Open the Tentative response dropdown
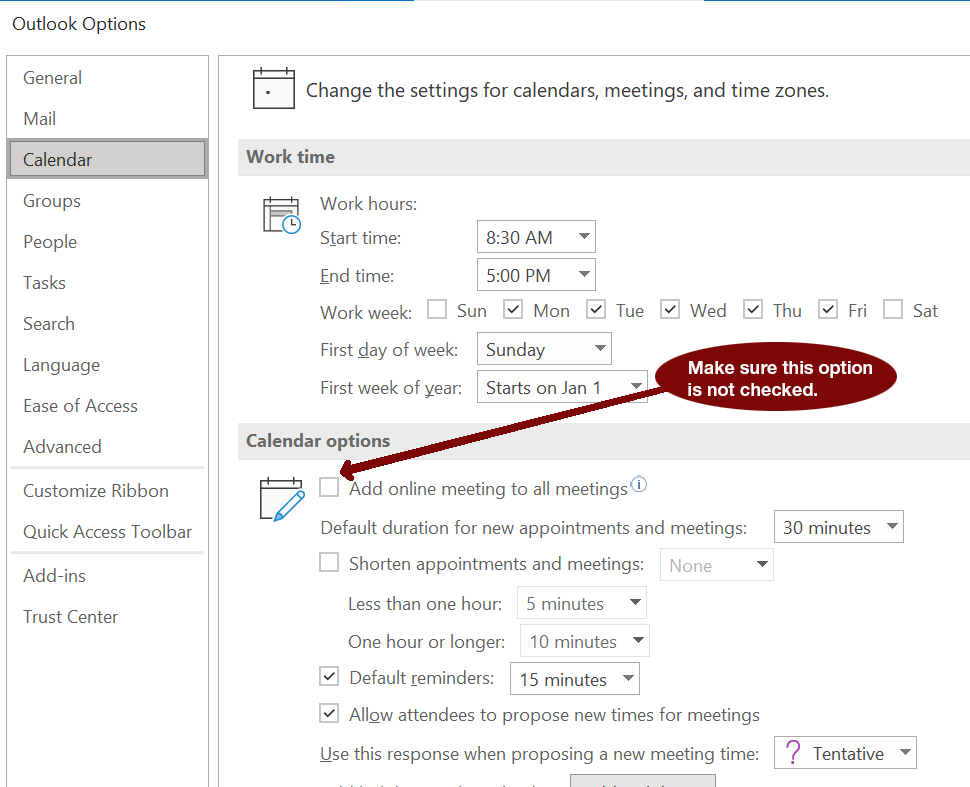Screen dimensions: 970x787 coord(845,752)
